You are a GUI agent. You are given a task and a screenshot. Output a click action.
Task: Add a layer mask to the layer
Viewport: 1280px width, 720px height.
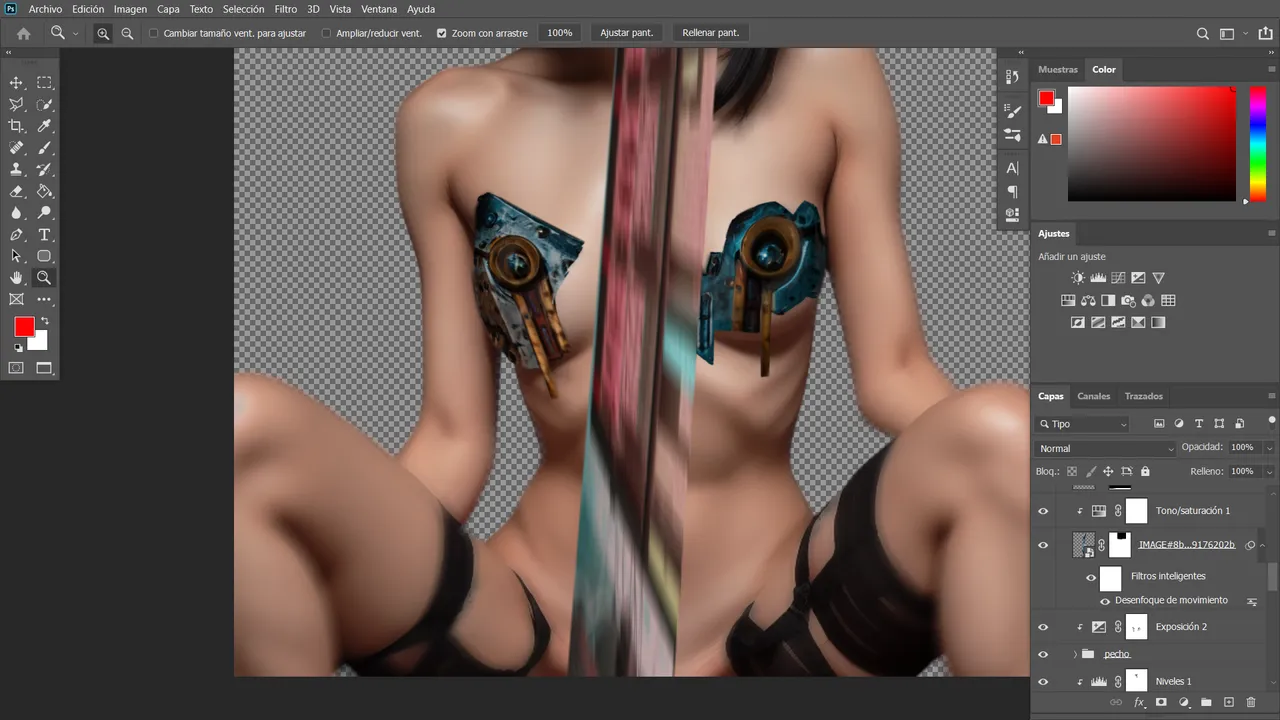coord(1161,703)
